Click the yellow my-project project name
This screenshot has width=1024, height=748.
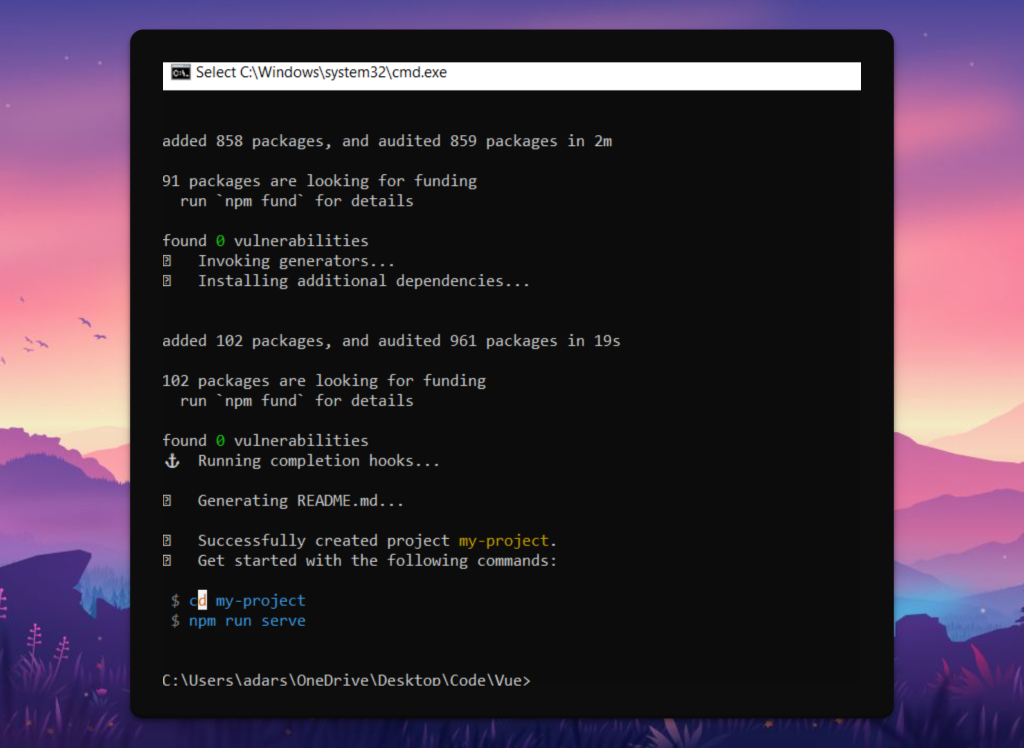click(x=503, y=541)
